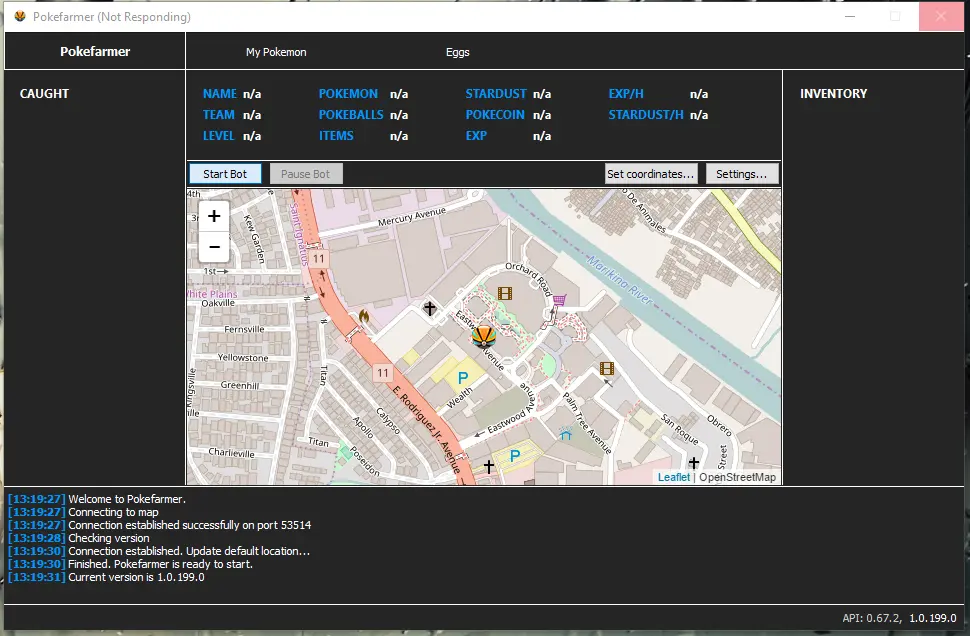The image size is (970, 636).
Task: Click the API: 0.67.2 status bar text
Action: coord(872,617)
